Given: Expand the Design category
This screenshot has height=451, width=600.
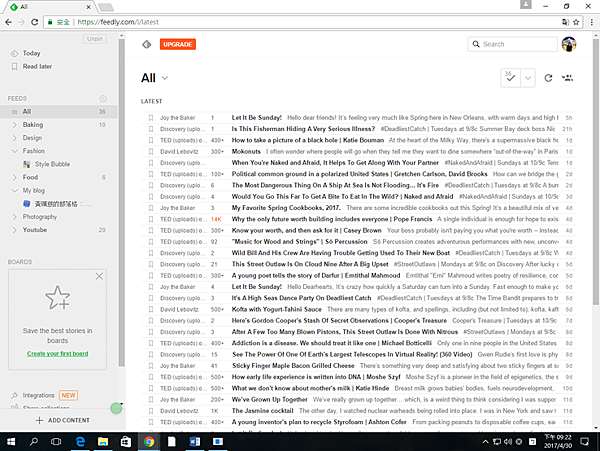Looking at the screenshot, I should pyautogui.click(x=15, y=138).
